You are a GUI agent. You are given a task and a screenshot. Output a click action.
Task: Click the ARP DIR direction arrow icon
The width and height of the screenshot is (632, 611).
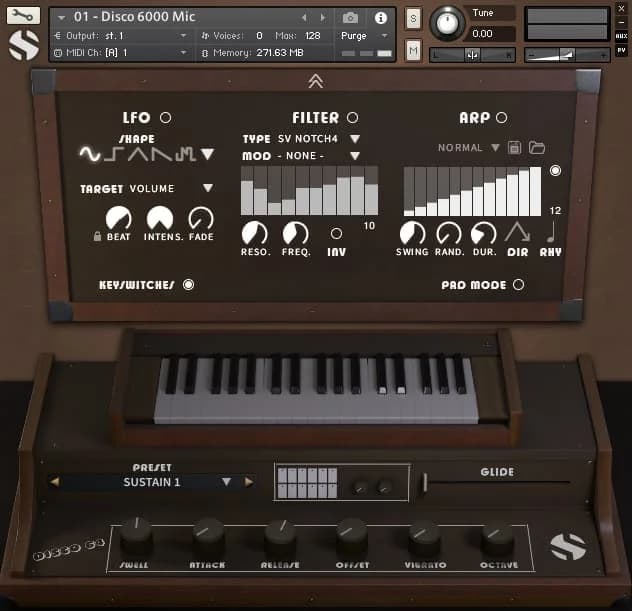point(518,232)
